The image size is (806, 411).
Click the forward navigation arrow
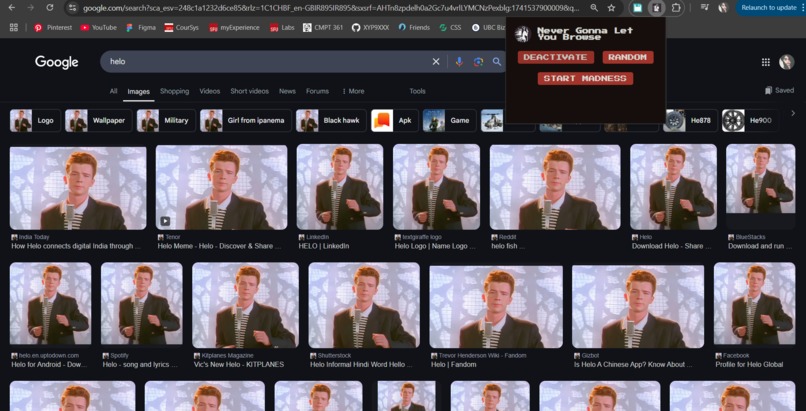point(30,8)
